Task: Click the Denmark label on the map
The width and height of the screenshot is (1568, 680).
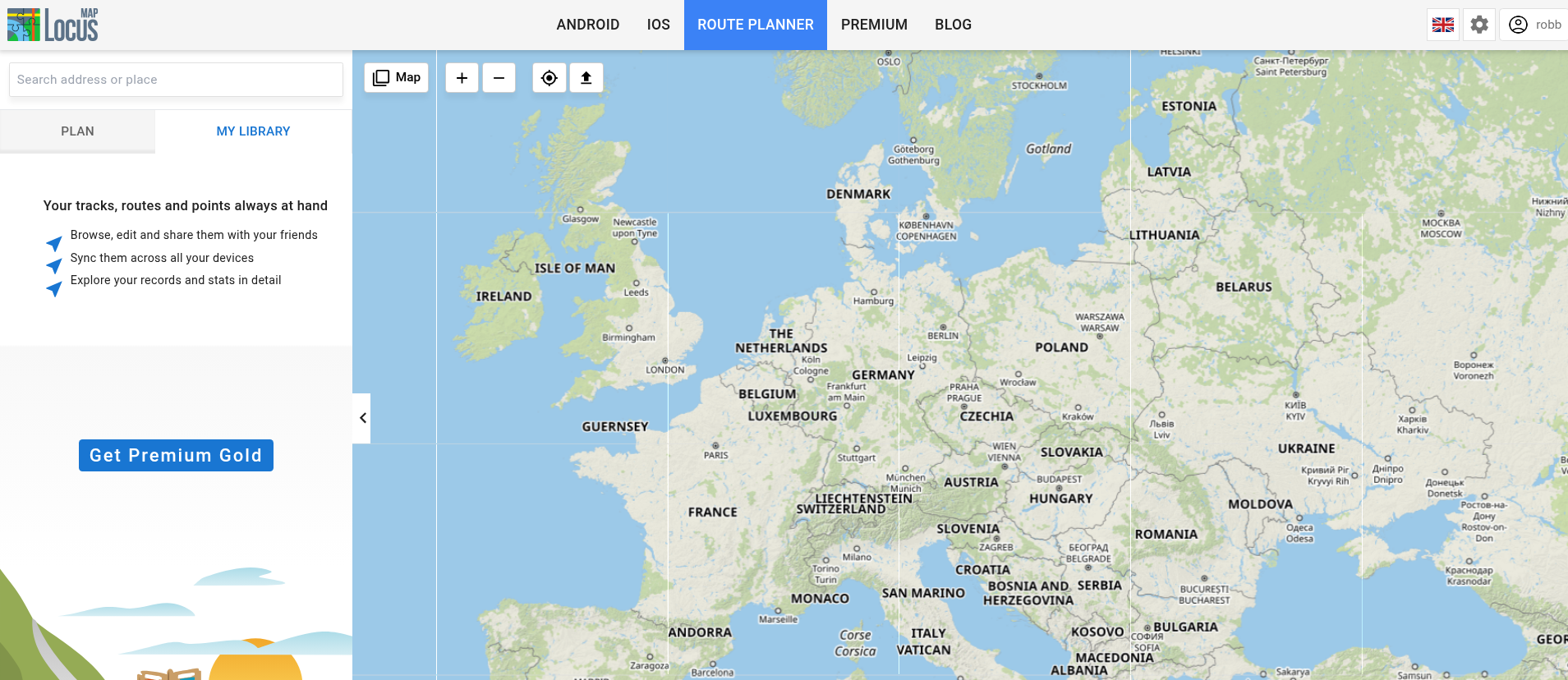Action: (x=858, y=194)
